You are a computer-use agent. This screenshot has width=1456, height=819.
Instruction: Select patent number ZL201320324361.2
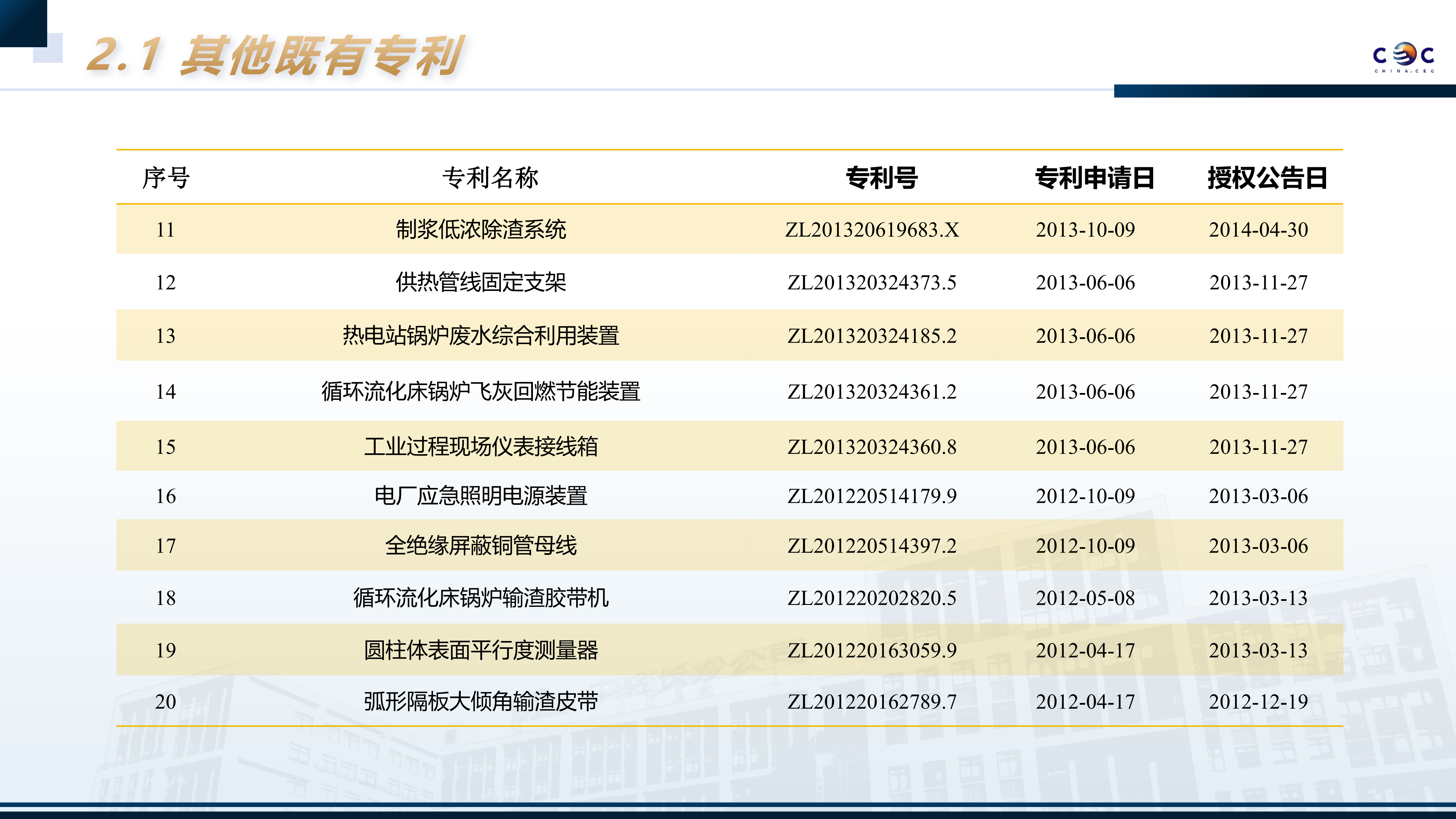pos(872,392)
